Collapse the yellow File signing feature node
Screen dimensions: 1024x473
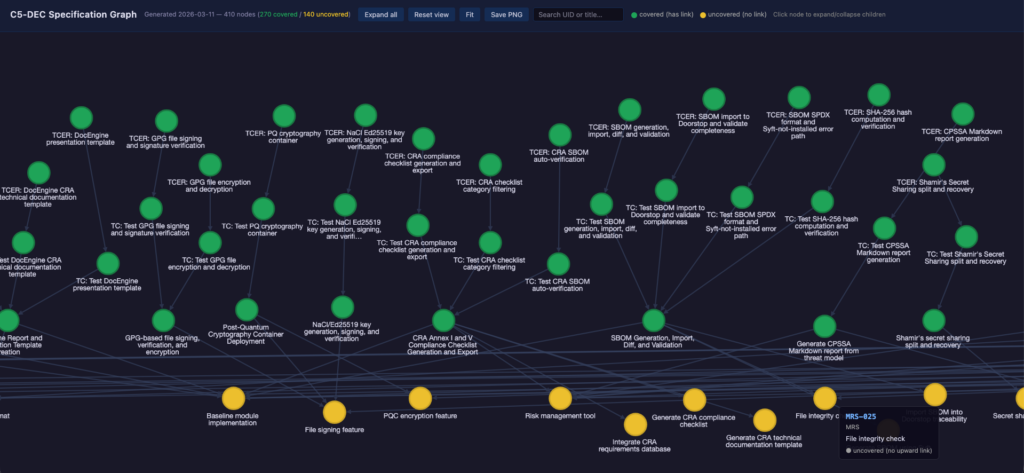(x=334, y=411)
